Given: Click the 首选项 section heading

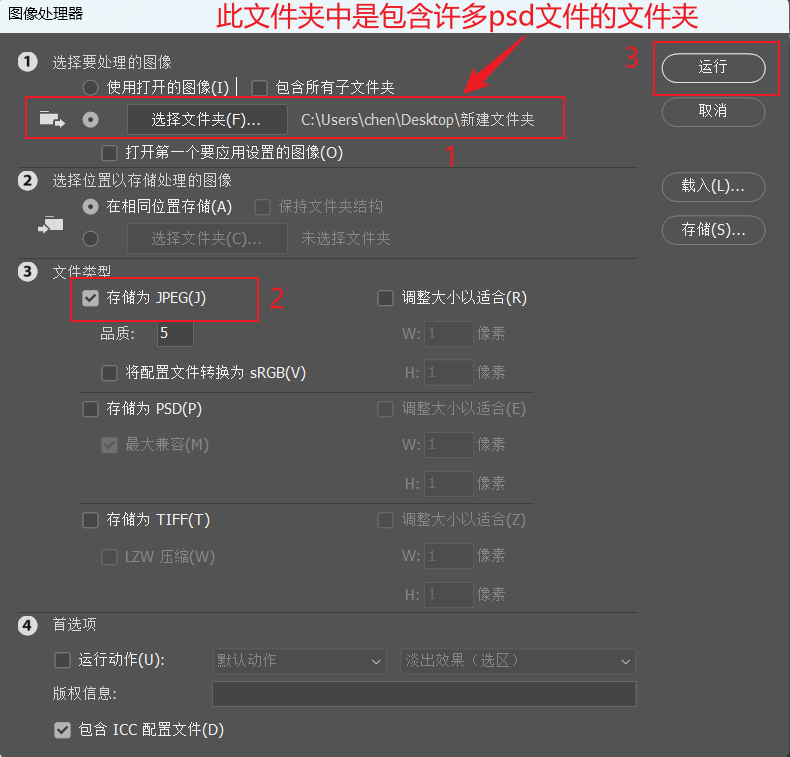Looking at the screenshot, I should [x=74, y=625].
